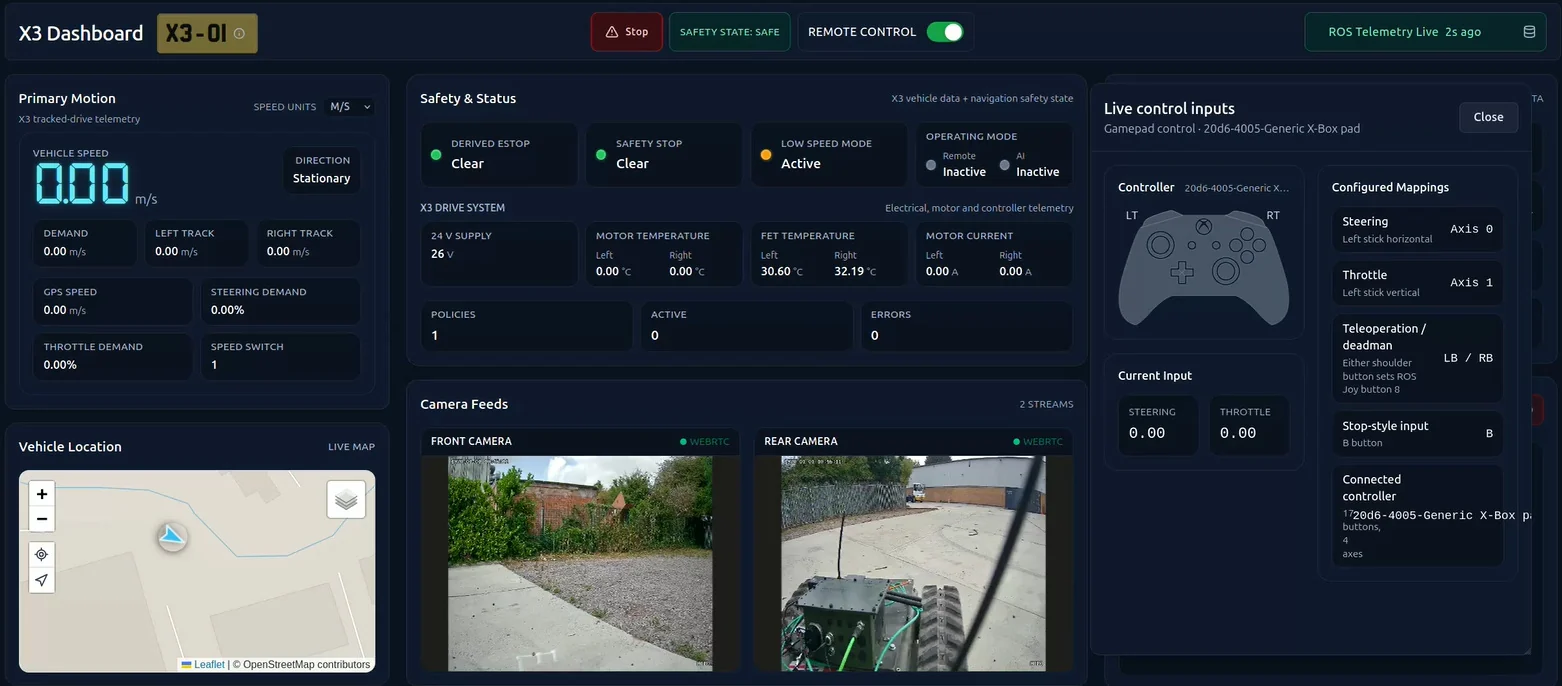Zoom out on the vehicle map
This screenshot has height=686, width=1562.
(42, 519)
